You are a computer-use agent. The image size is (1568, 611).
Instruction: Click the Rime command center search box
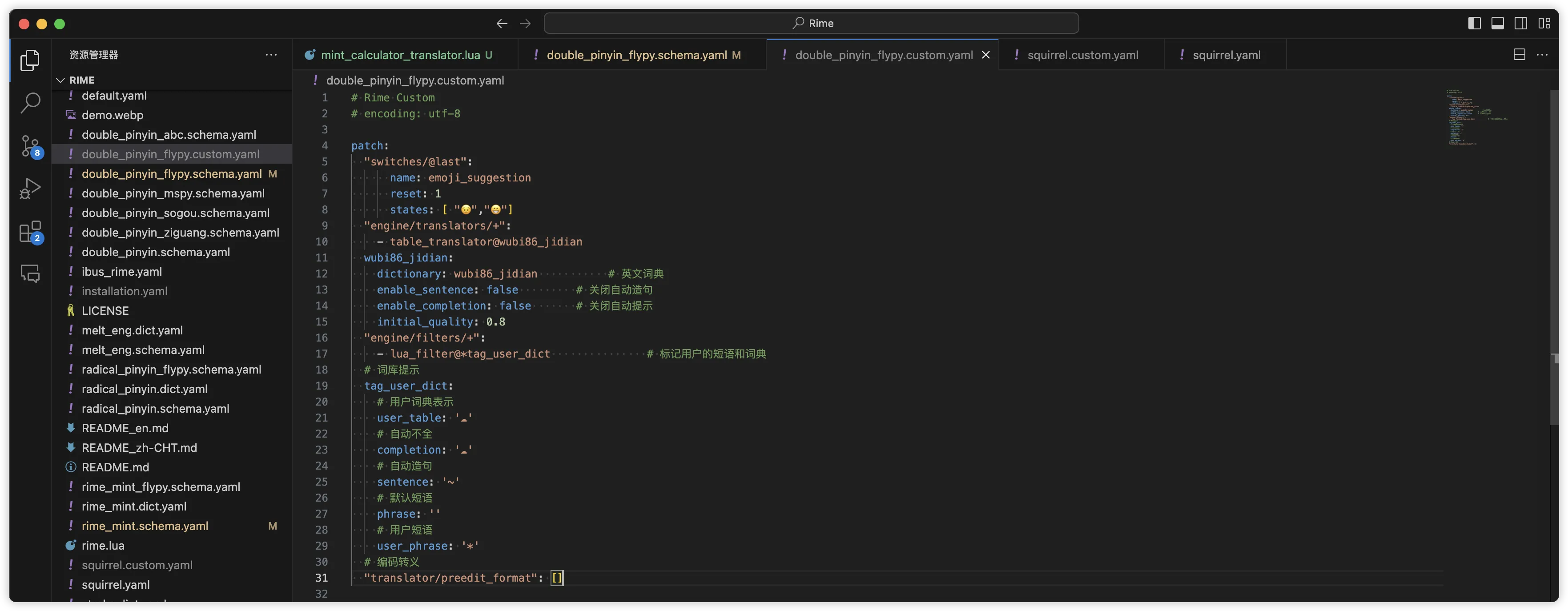click(x=812, y=23)
